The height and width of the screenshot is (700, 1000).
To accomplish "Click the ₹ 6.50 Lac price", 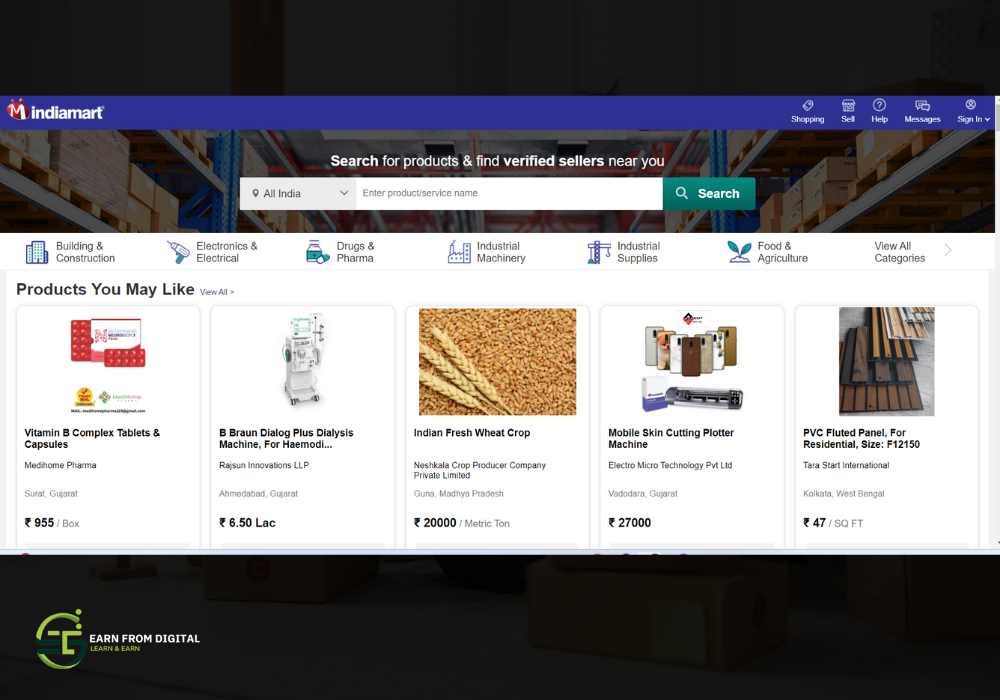I will pyautogui.click(x=247, y=523).
